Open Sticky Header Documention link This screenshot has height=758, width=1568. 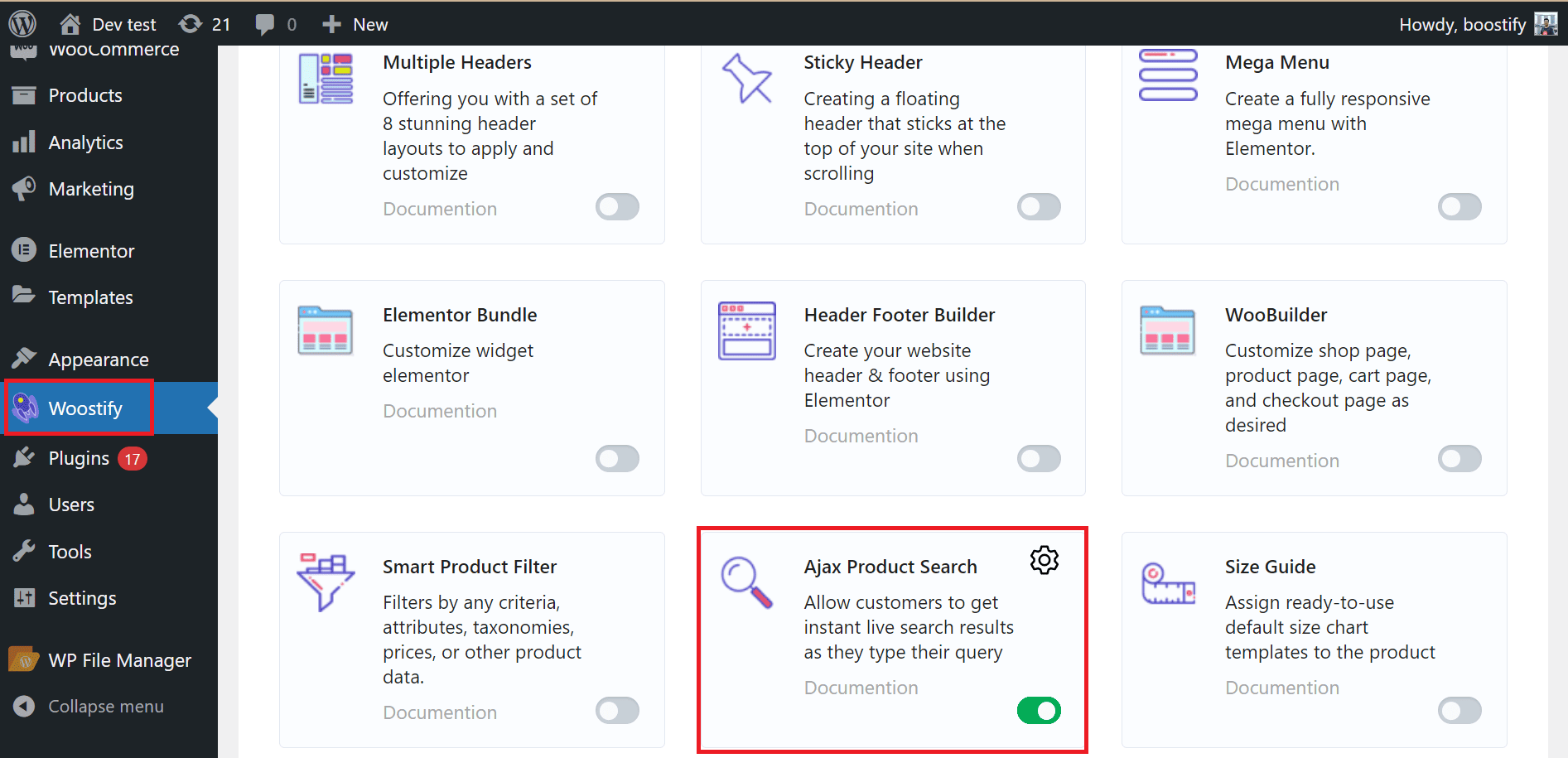click(861, 209)
